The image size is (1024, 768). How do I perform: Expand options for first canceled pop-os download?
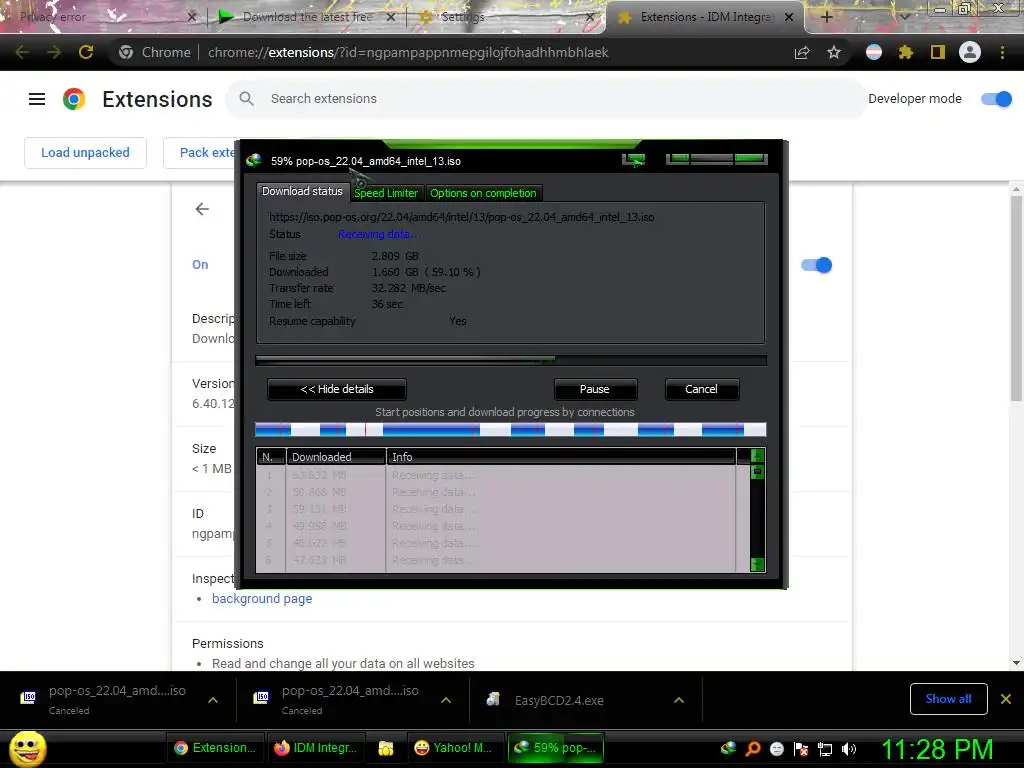[x=213, y=700]
